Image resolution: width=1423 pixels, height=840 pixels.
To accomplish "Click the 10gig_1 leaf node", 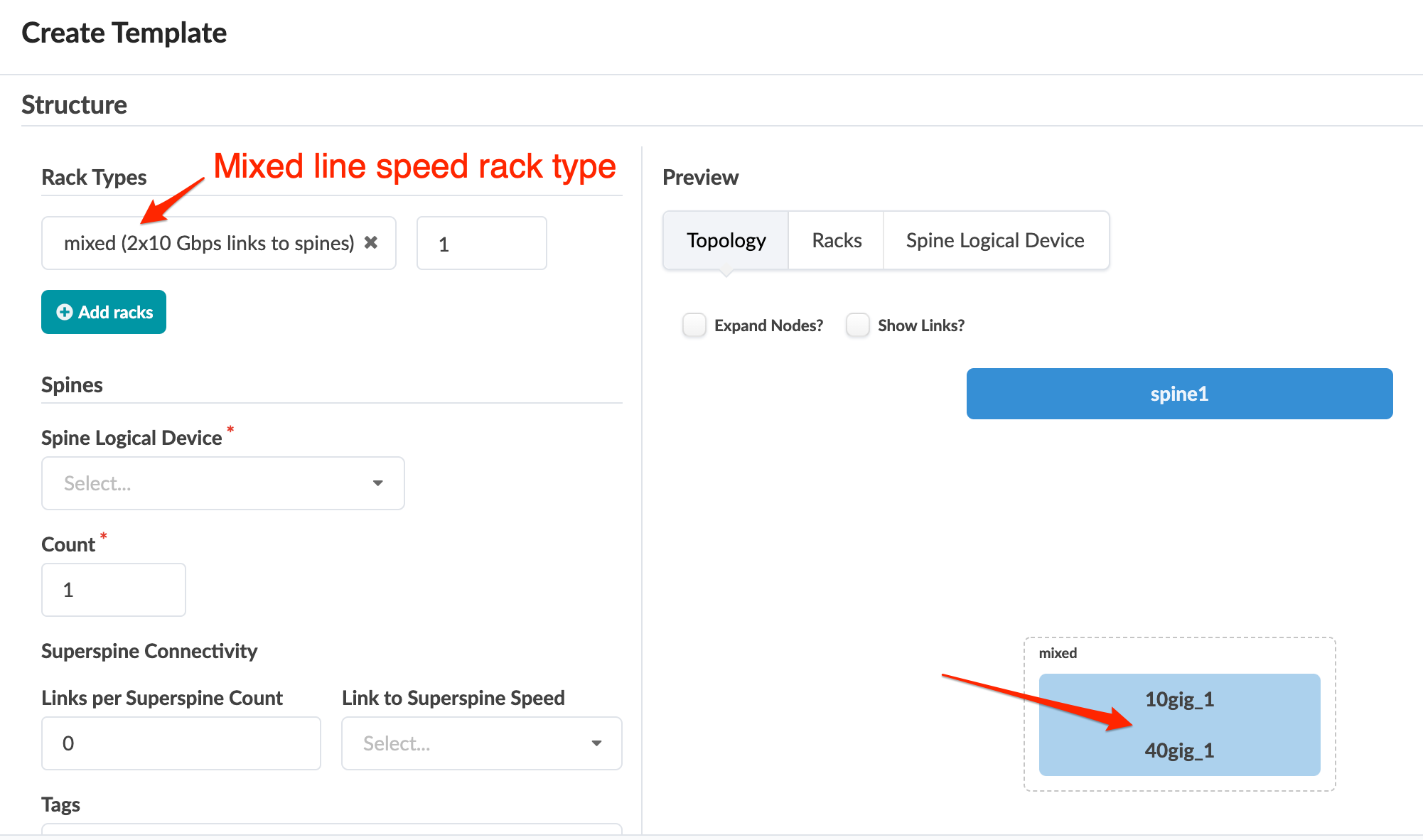I will click(x=1179, y=699).
